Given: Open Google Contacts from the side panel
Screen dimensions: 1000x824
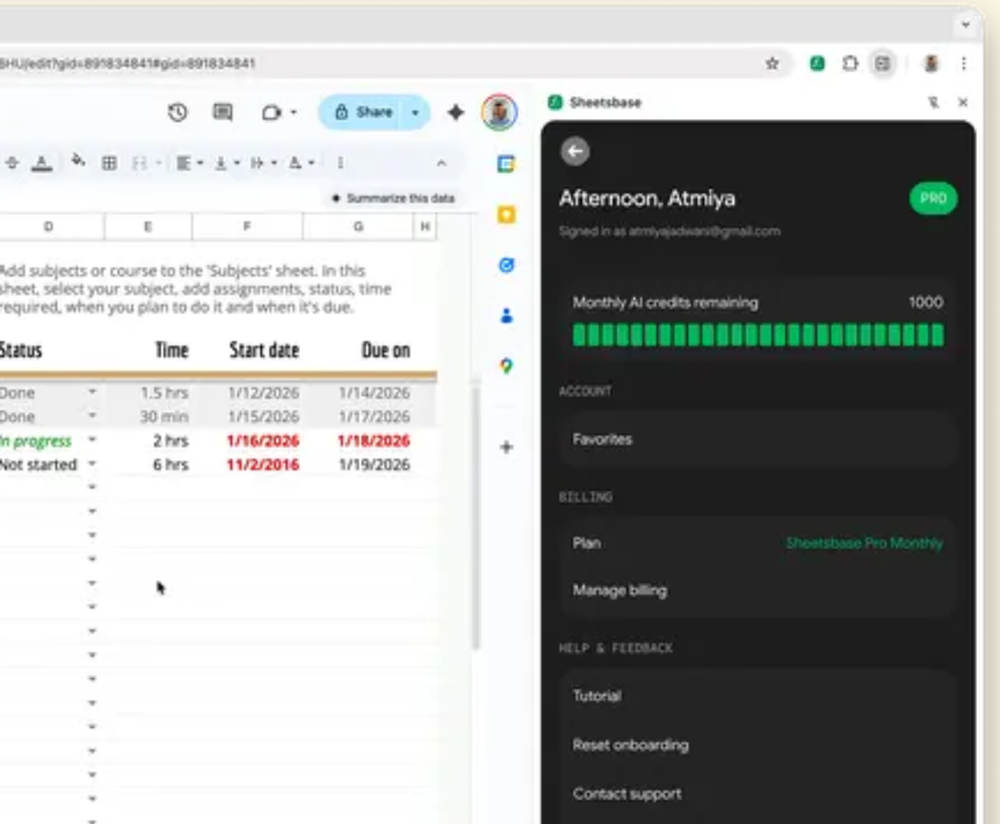Looking at the screenshot, I should pyautogui.click(x=506, y=315).
